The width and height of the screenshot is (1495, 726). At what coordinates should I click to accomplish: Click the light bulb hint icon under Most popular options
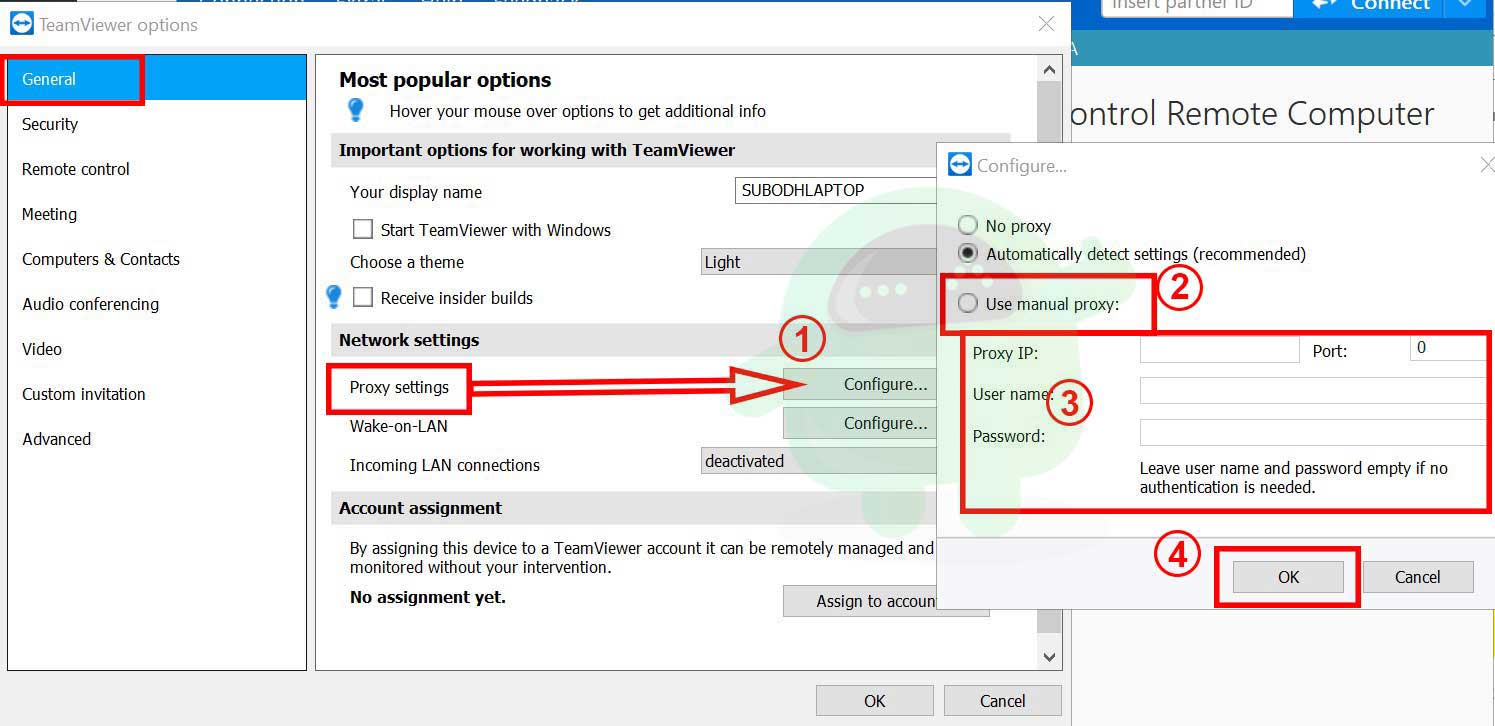coord(355,110)
